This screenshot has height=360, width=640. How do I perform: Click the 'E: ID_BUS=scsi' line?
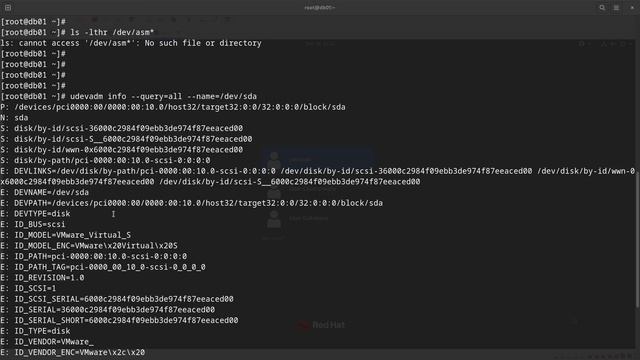pyautogui.click(x=33, y=224)
